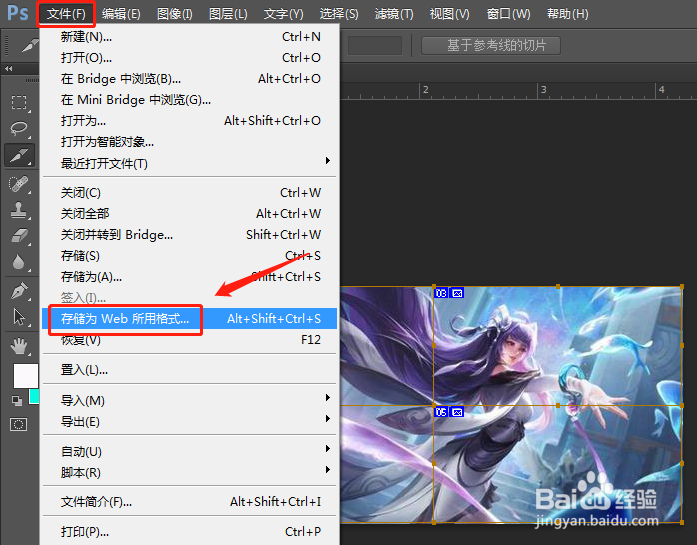Expand the Recent Files (最近打开文件) submenu
The width and height of the screenshot is (697, 545).
189,163
